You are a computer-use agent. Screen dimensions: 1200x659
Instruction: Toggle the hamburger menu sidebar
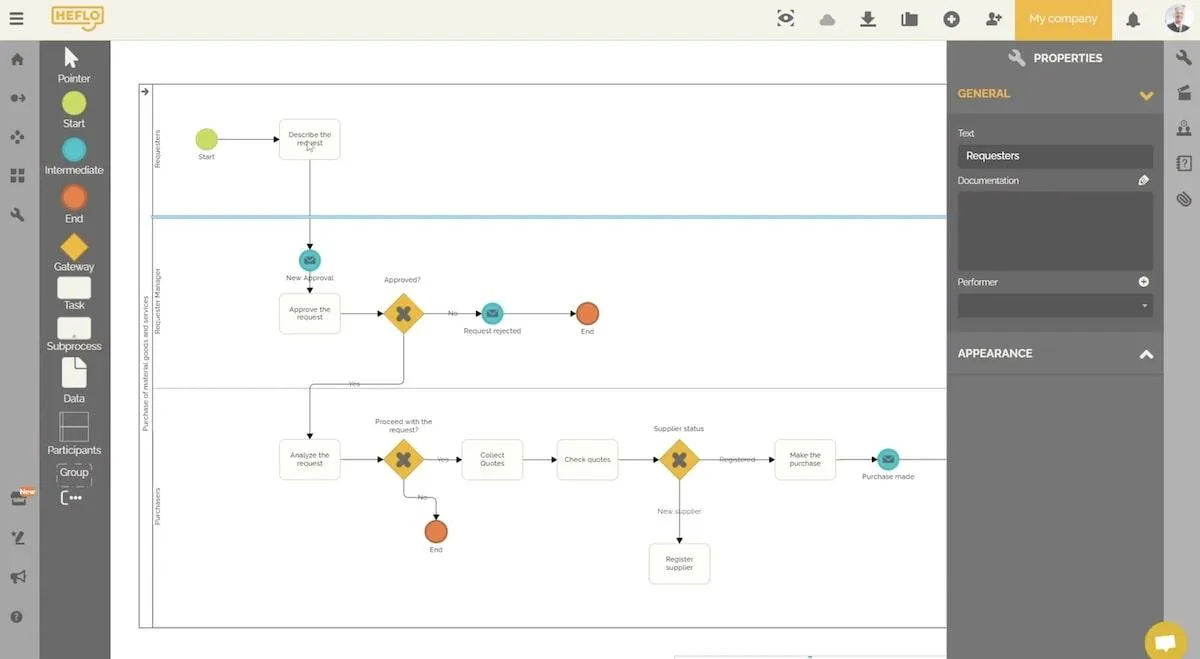click(16, 19)
